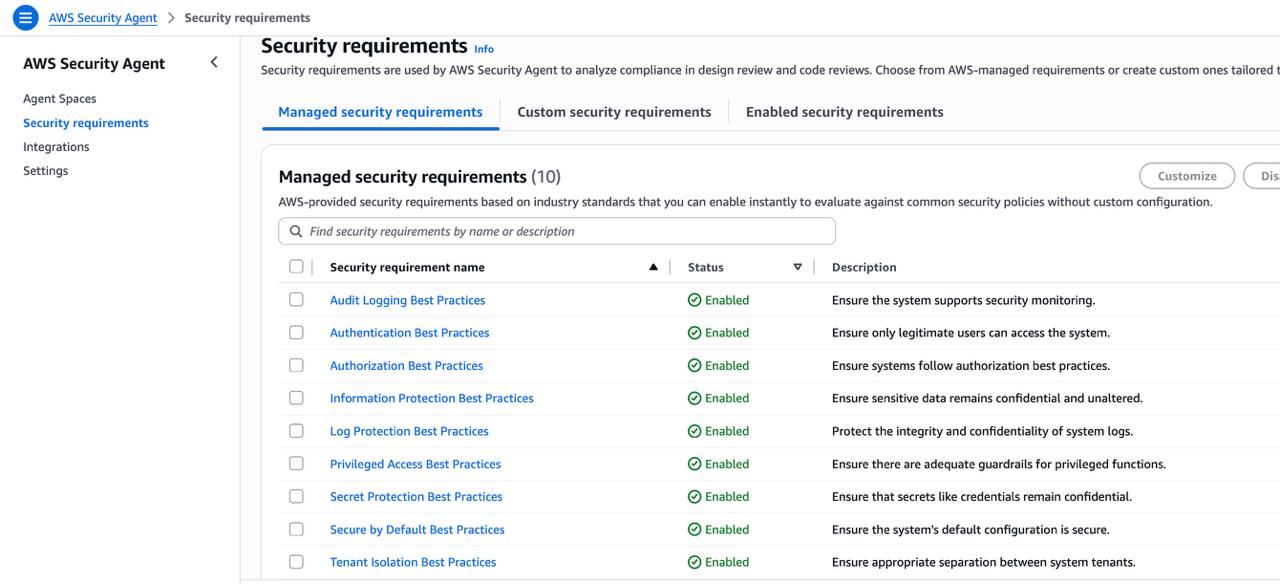Click Enabled status icon for Audit Logging
This screenshot has width=1280, height=584.
click(694, 300)
